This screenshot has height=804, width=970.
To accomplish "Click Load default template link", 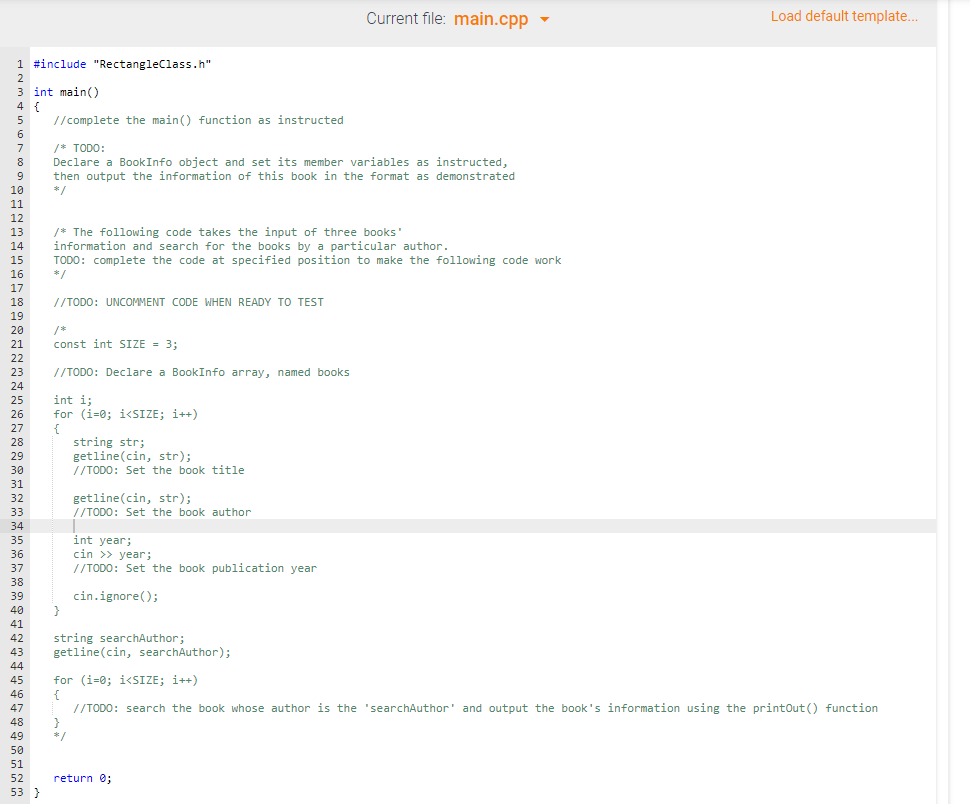I will tap(843, 16).
